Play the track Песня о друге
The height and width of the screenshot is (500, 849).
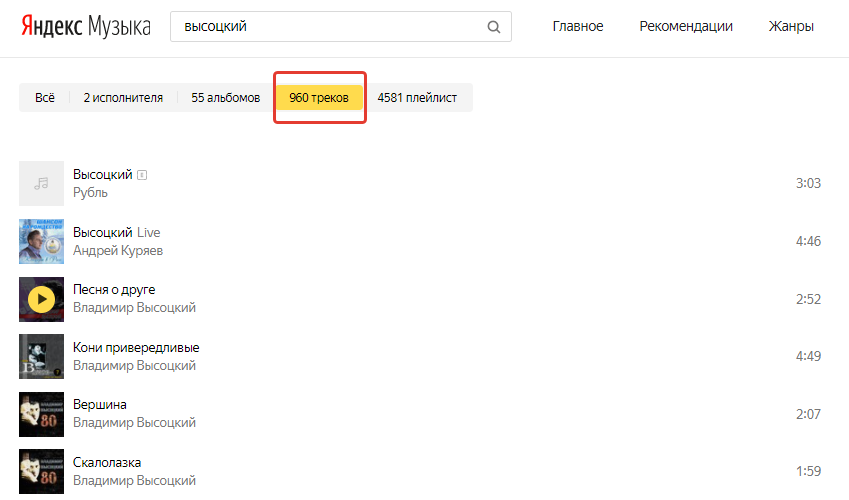(41, 299)
